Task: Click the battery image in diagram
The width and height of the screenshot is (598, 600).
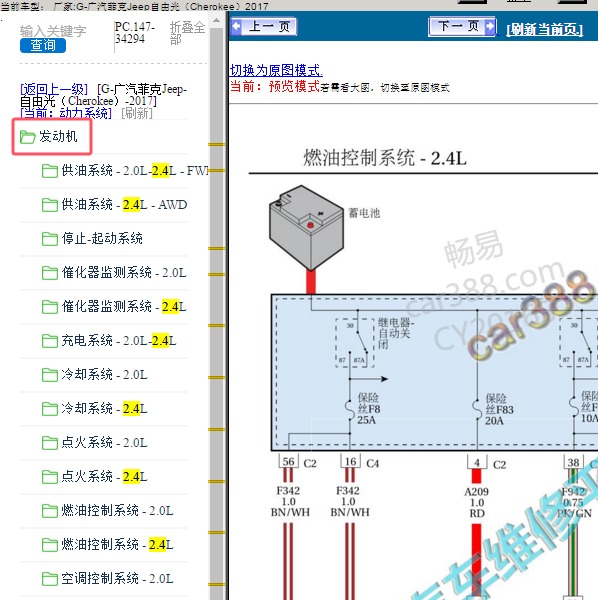Action: 307,228
